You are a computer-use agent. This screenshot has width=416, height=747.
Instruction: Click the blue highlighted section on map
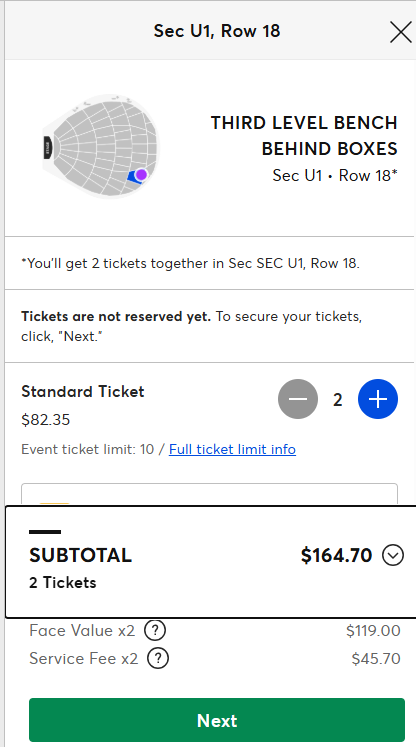[x=132, y=178]
